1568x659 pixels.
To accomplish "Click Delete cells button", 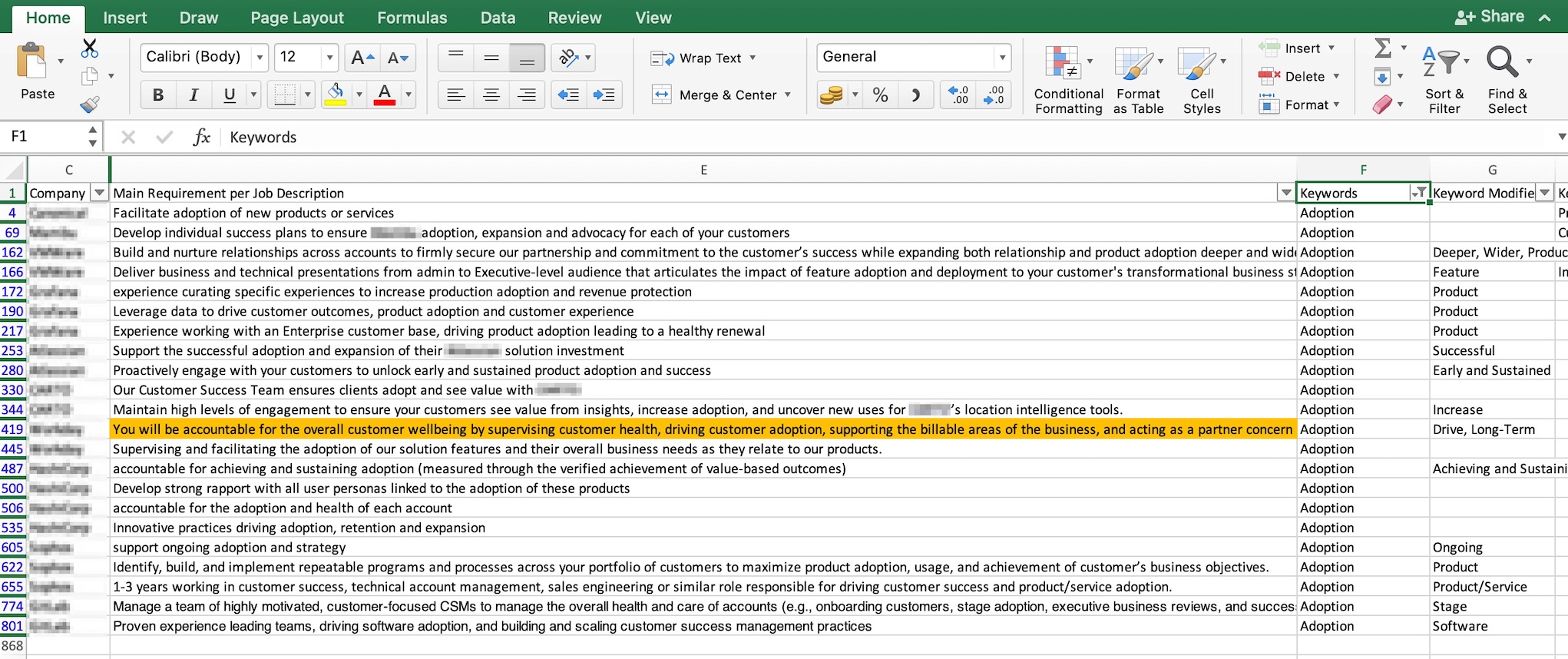I will click(1292, 77).
